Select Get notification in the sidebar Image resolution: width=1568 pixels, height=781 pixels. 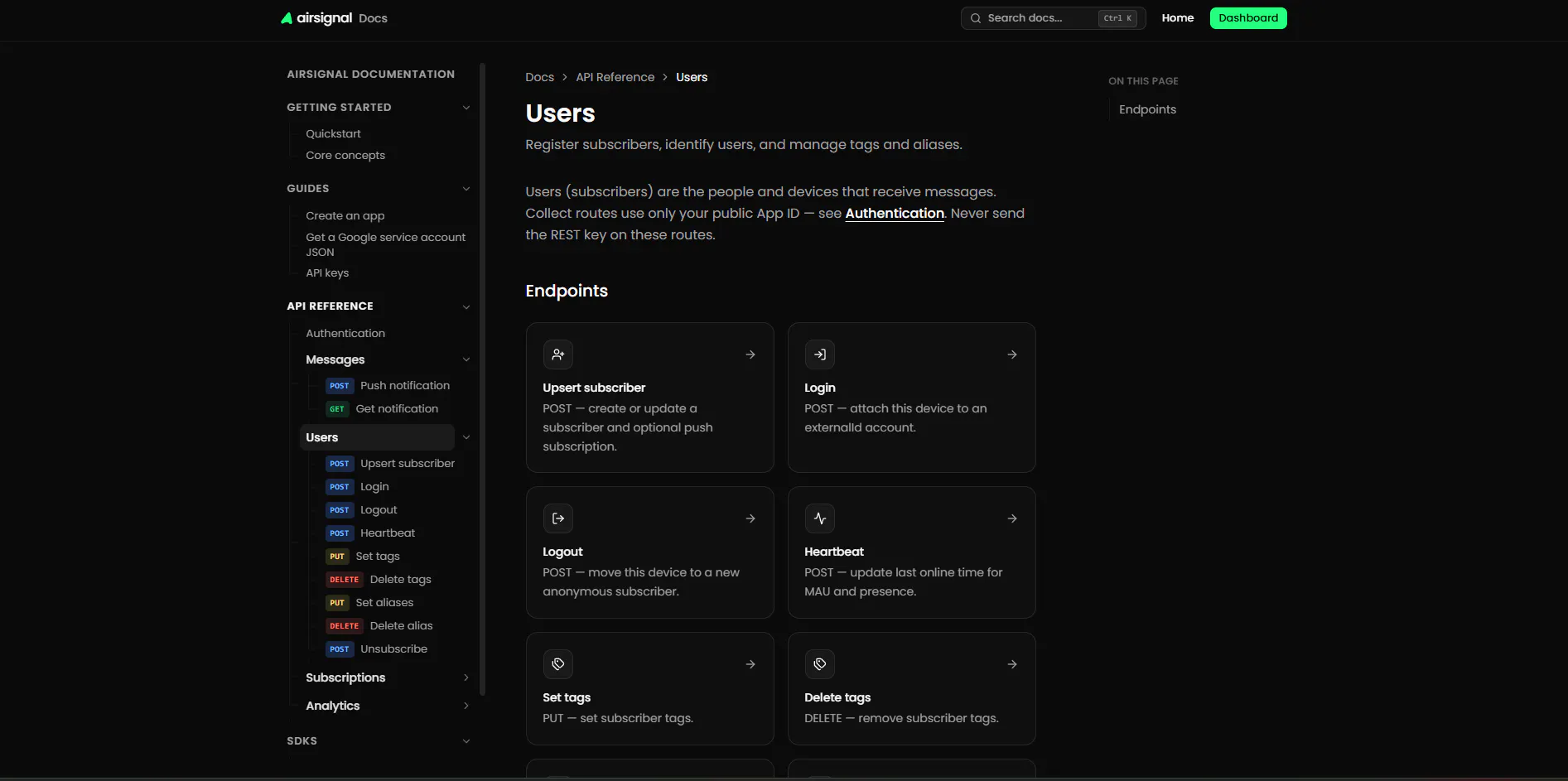[397, 409]
